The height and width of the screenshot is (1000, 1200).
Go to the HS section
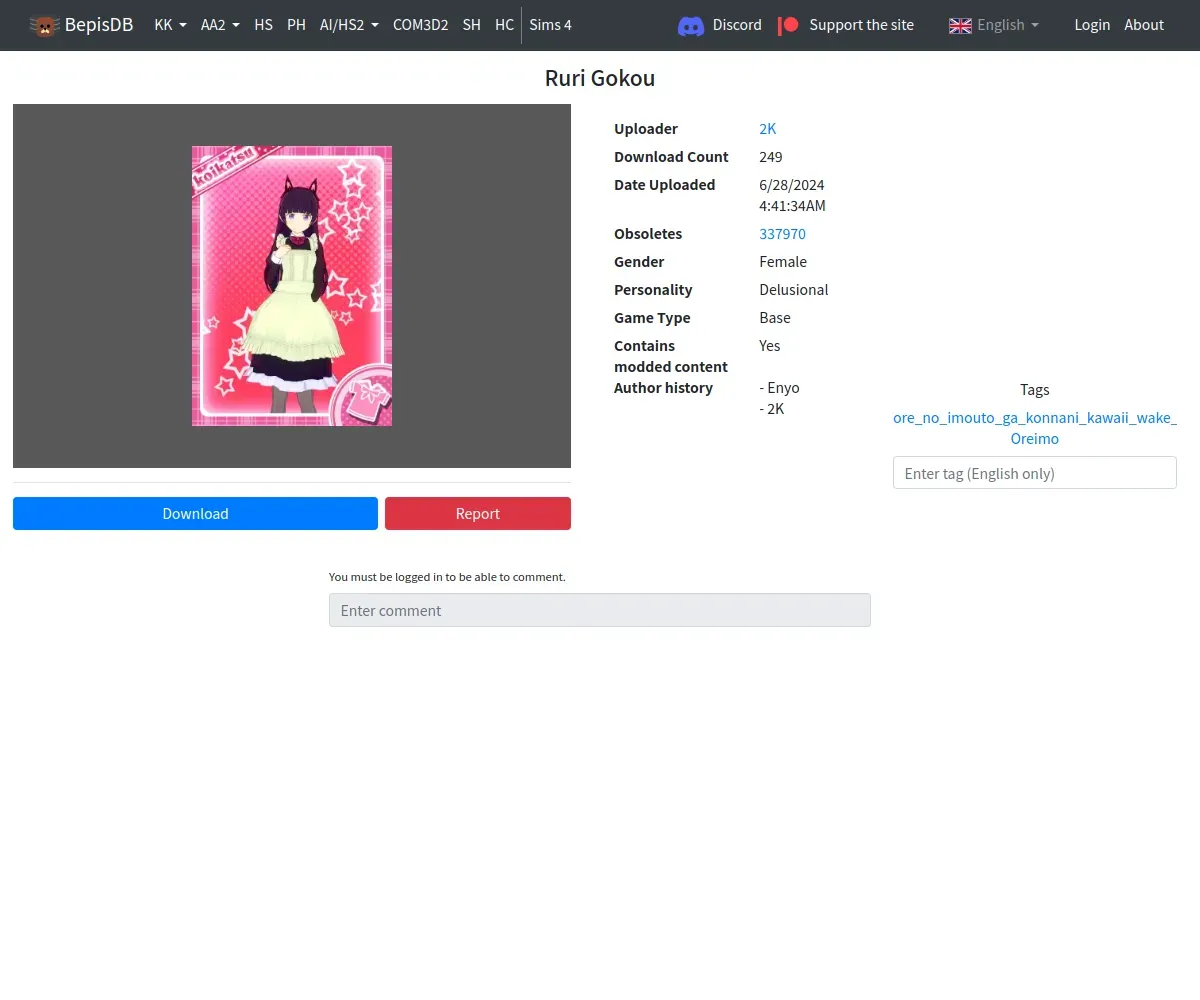click(x=264, y=25)
